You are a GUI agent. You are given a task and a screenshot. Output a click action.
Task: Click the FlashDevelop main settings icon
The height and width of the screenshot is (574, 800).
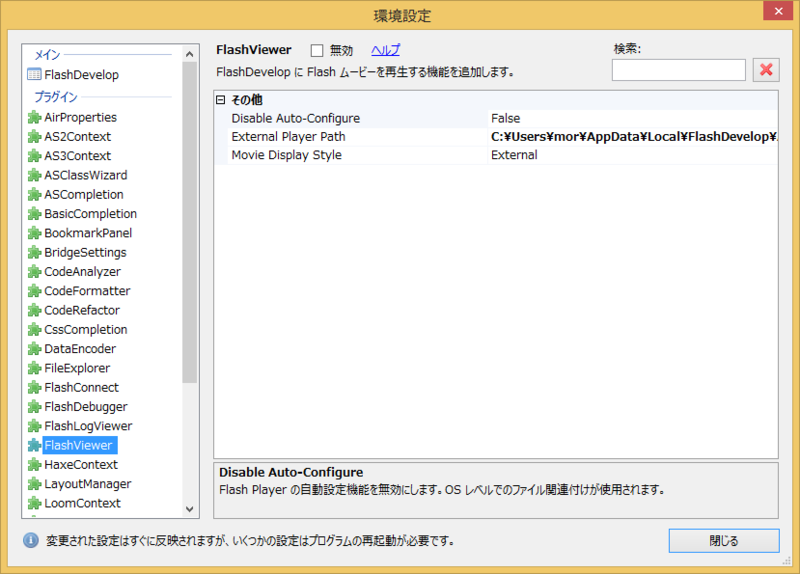[34, 74]
